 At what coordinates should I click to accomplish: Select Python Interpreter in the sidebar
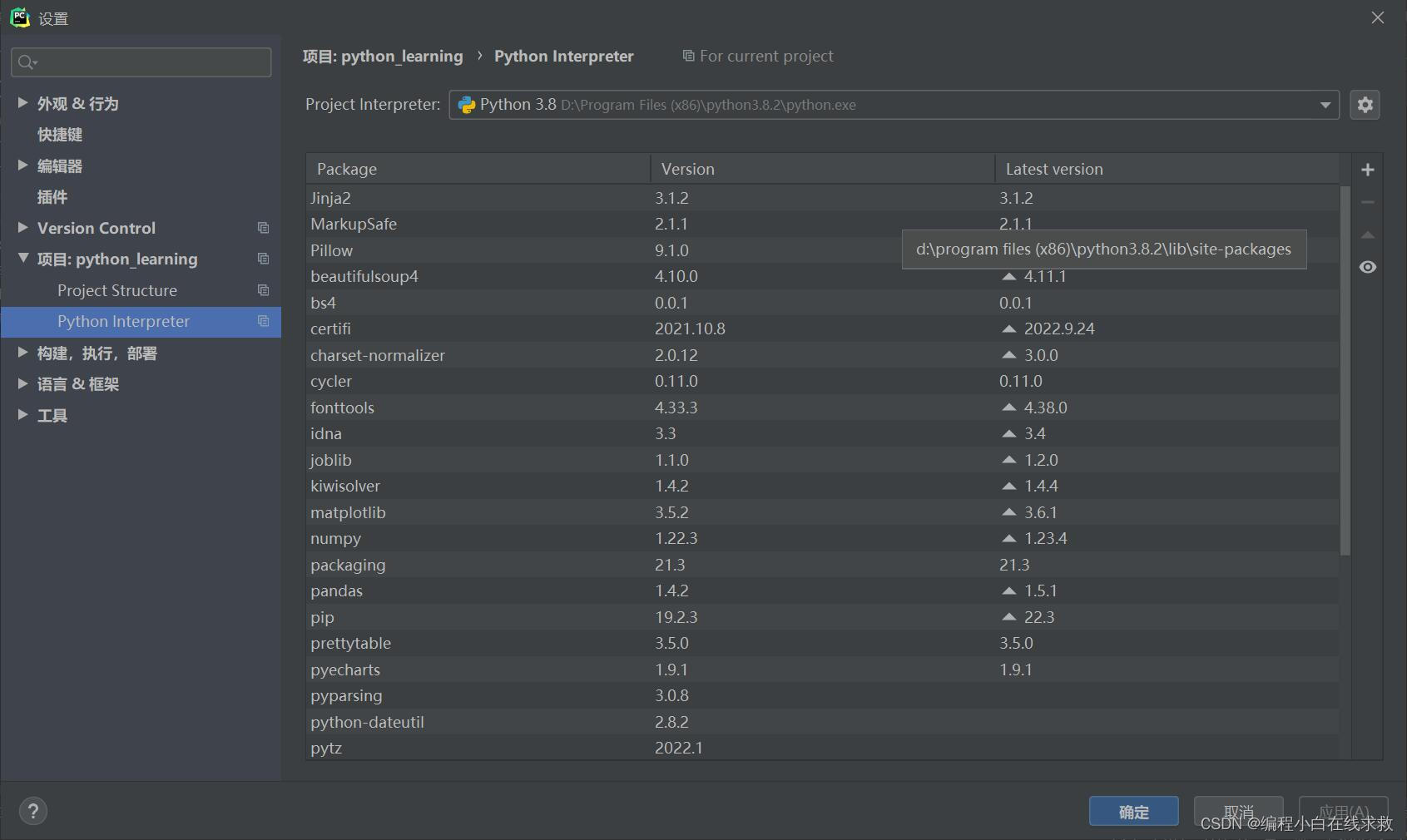[141, 322]
